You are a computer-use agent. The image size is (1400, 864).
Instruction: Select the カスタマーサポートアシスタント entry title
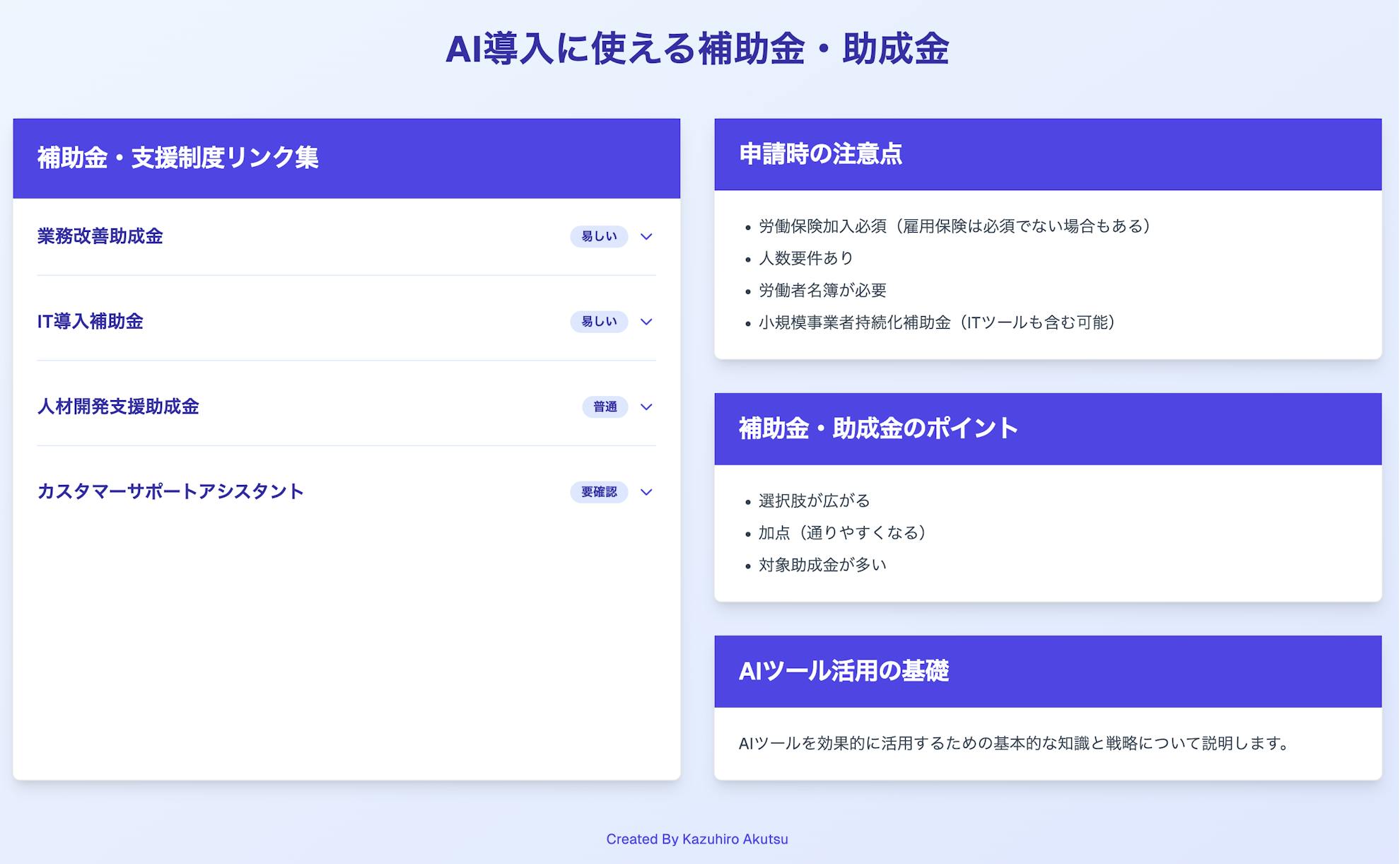pyautogui.click(x=170, y=491)
